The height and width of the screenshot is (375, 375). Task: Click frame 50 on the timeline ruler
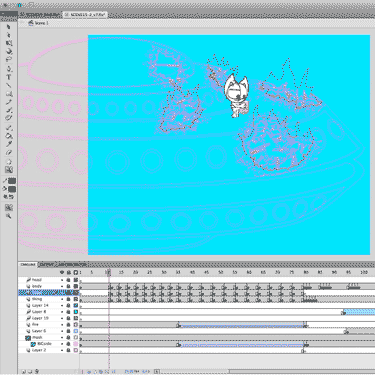pyautogui.click(x=221, y=272)
